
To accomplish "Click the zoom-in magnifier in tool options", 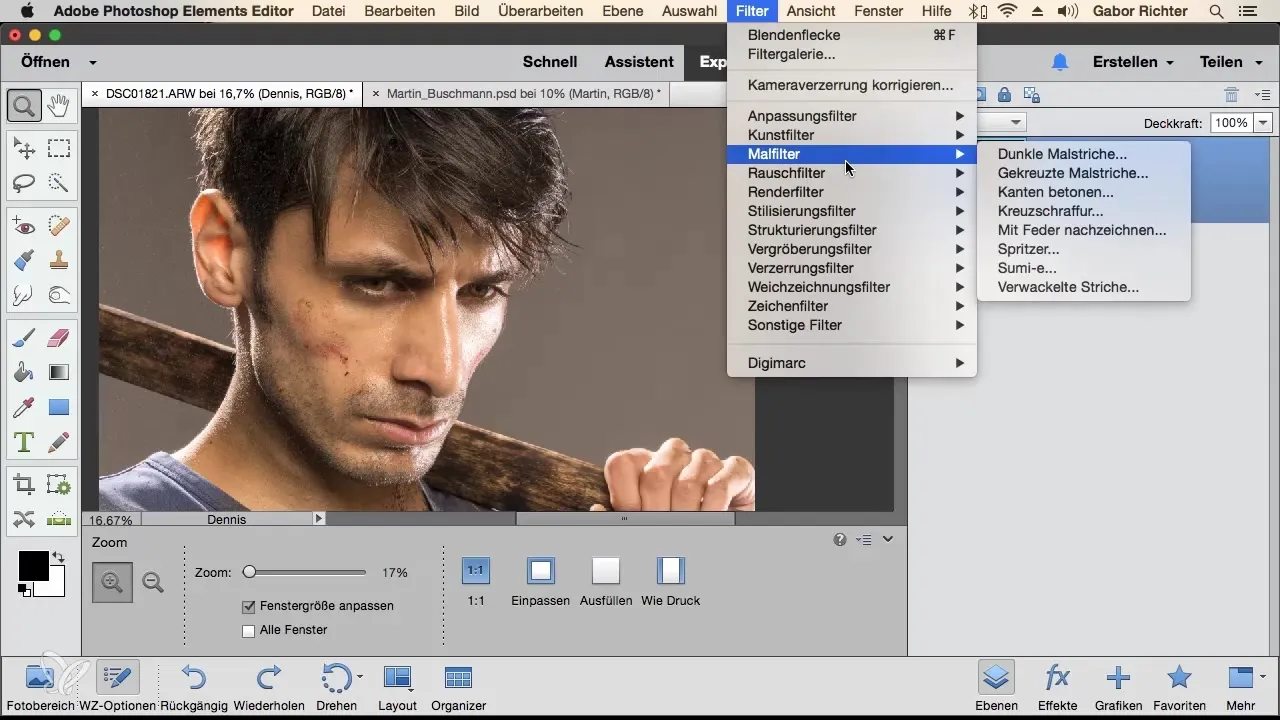I will point(112,582).
